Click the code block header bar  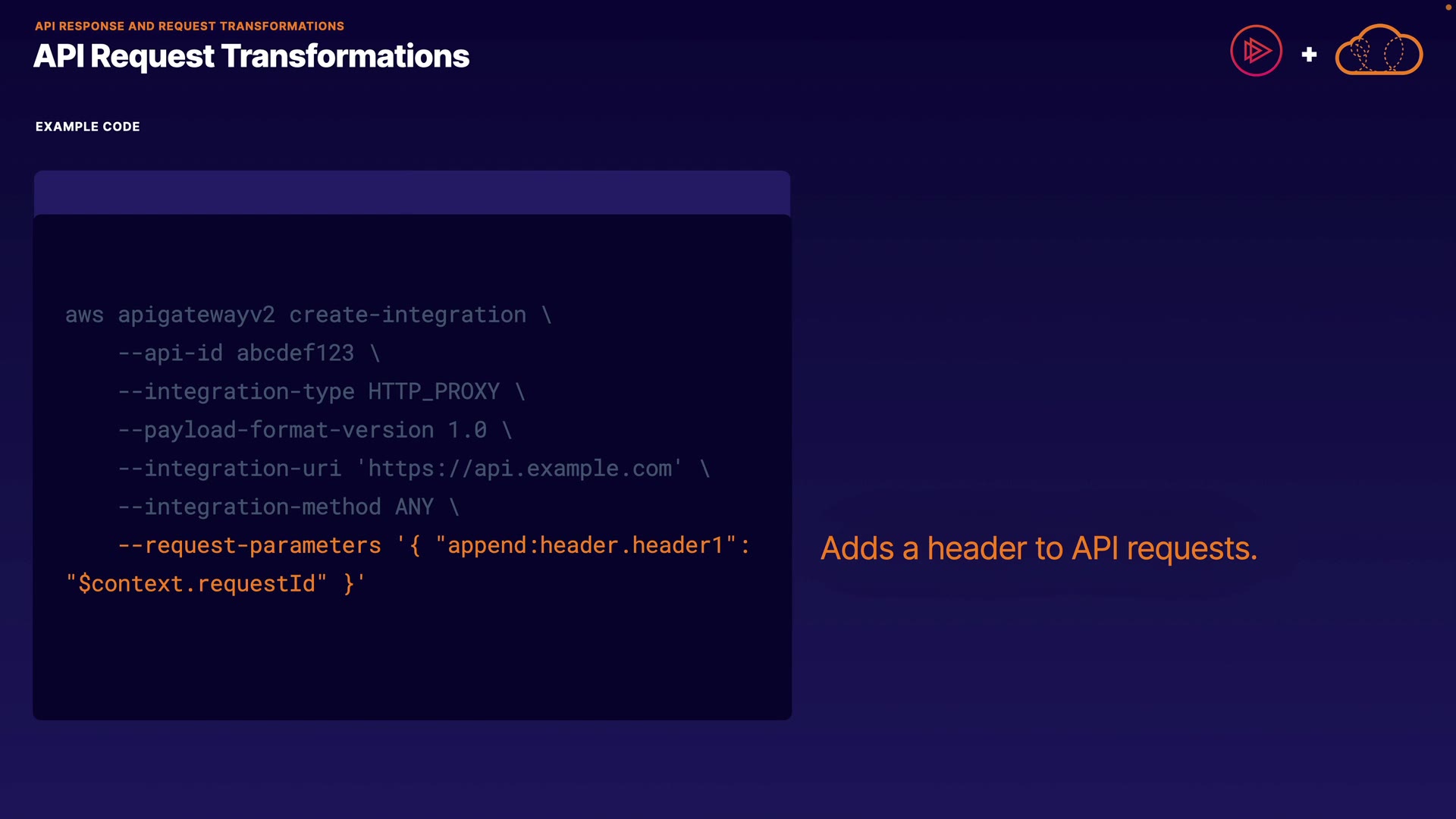412,193
